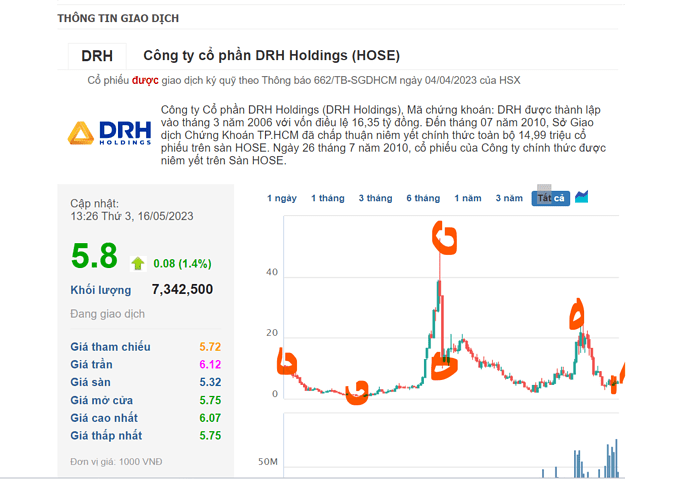This screenshot has height=493, width=690.
Task: Click the green up-arrow price icon
Action: click(x=138, y=263)
